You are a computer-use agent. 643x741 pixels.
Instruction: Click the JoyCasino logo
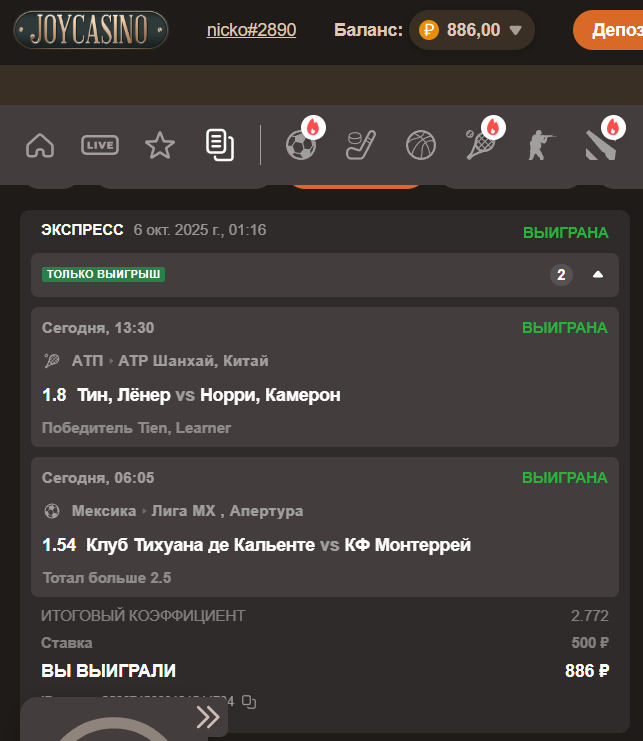(91, 30)
